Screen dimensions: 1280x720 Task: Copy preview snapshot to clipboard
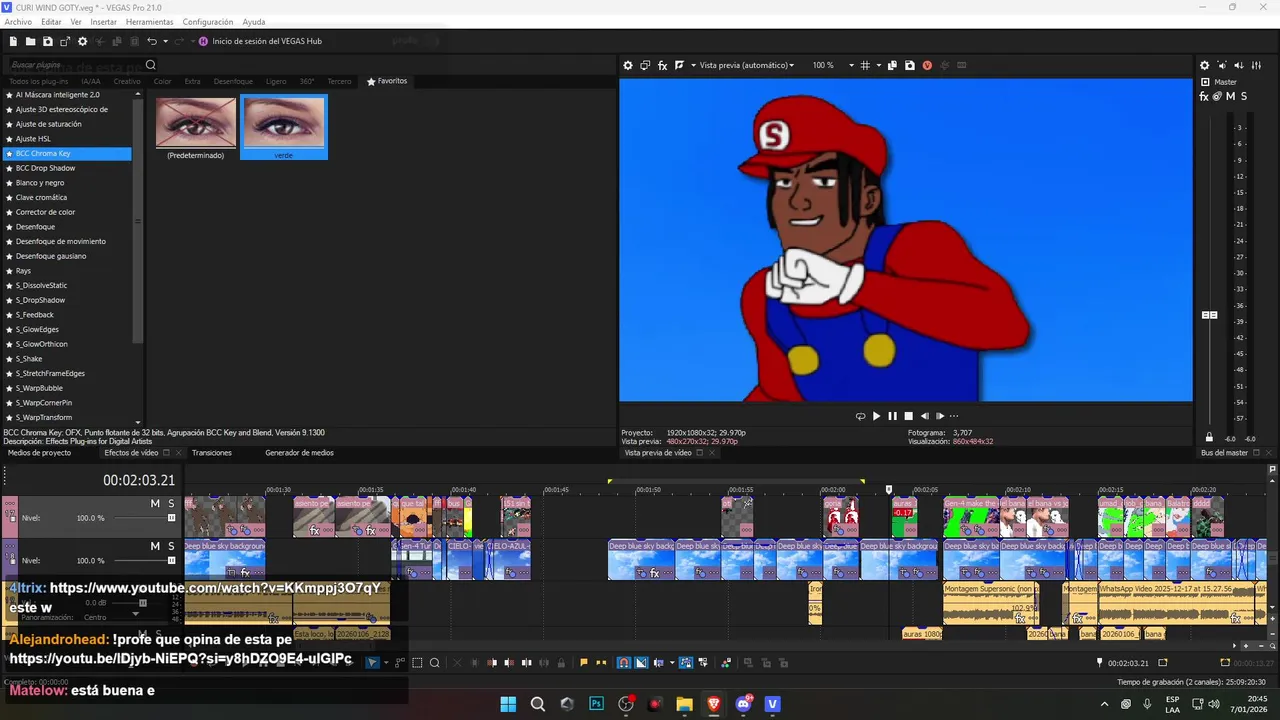[892, 65]
